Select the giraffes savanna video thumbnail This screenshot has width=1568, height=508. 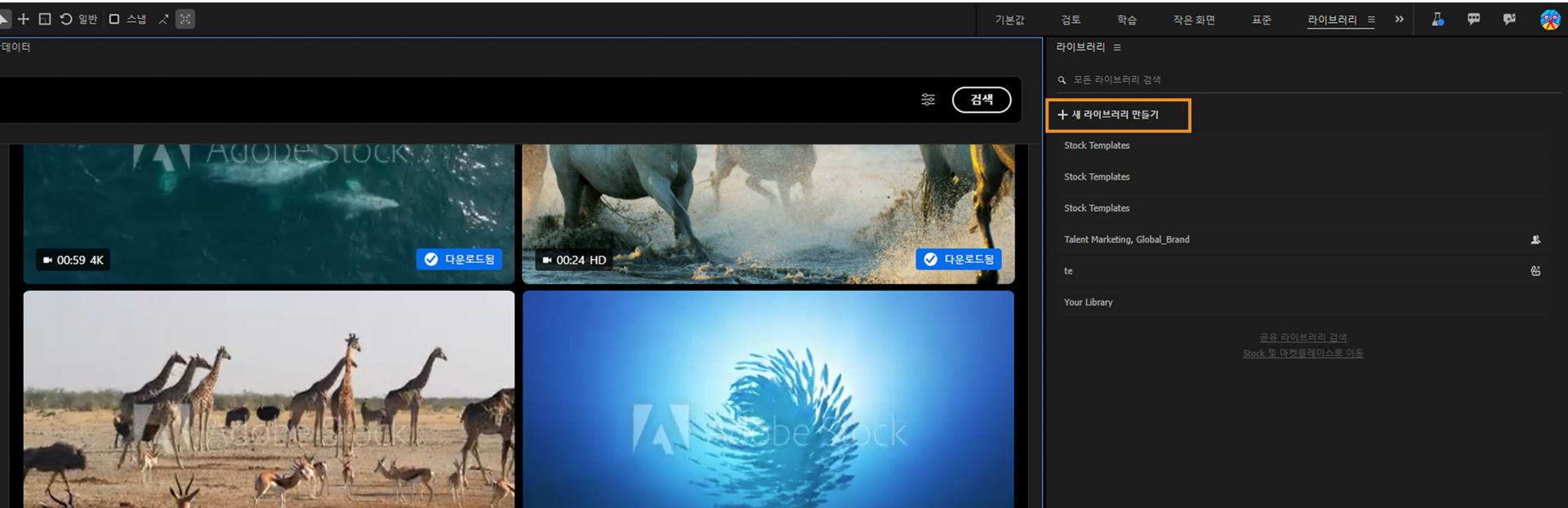tap(269, 399)
